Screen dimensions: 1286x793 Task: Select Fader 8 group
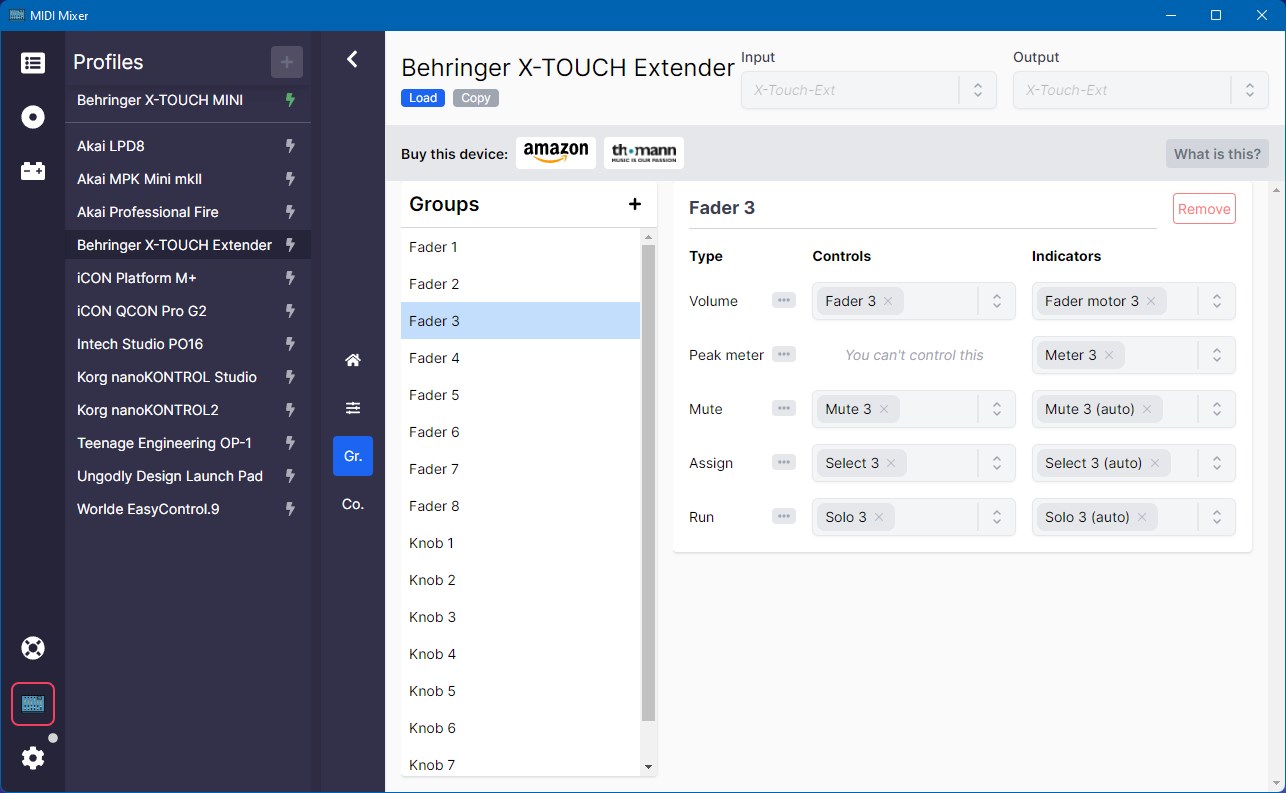point(520,506)
